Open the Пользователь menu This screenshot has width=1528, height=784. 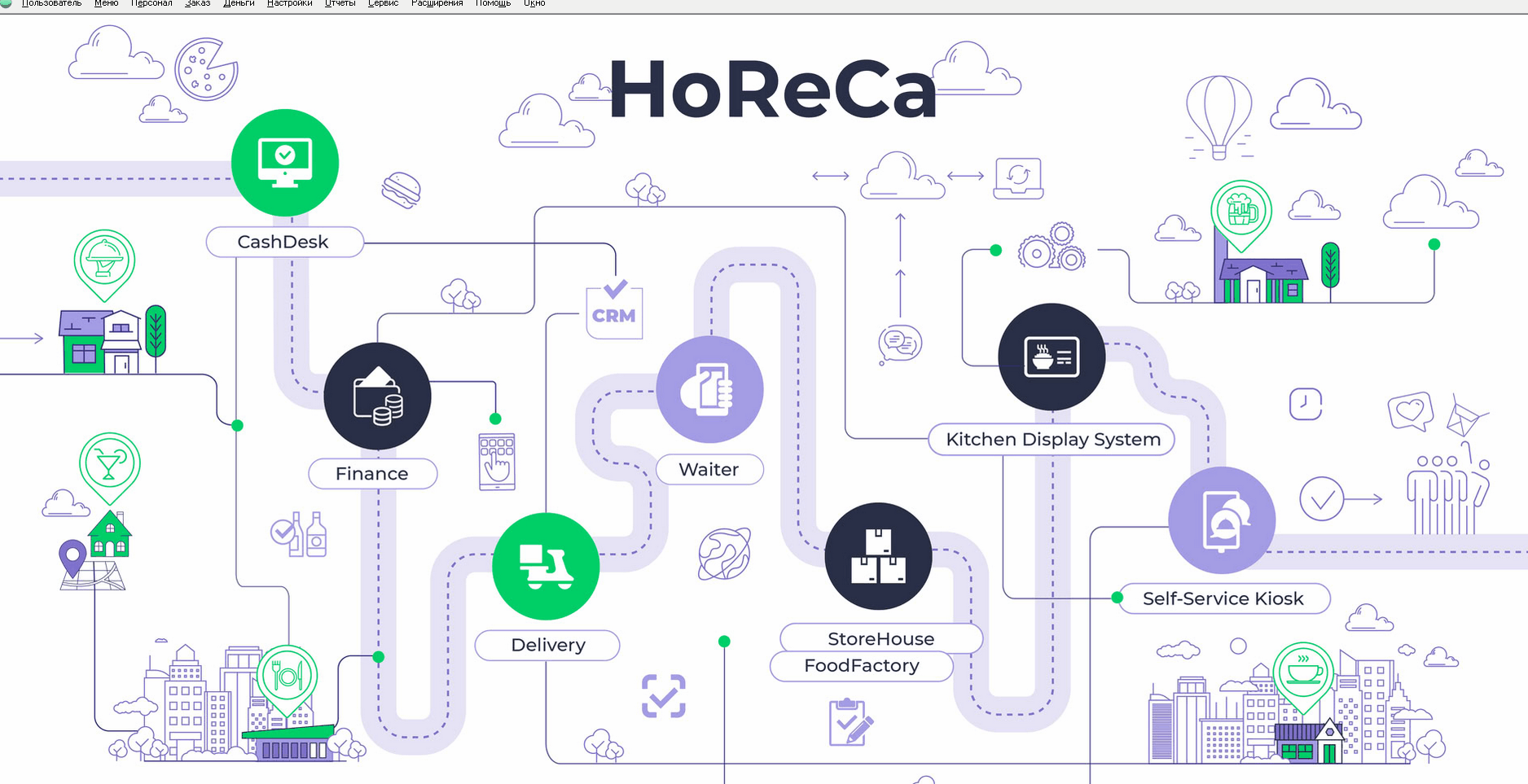(50, 4)
